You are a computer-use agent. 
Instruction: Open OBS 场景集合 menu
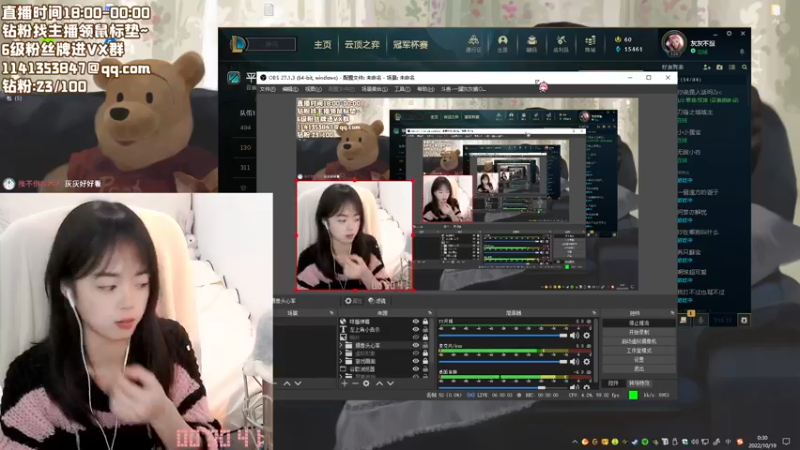click(x=374, y=89)
